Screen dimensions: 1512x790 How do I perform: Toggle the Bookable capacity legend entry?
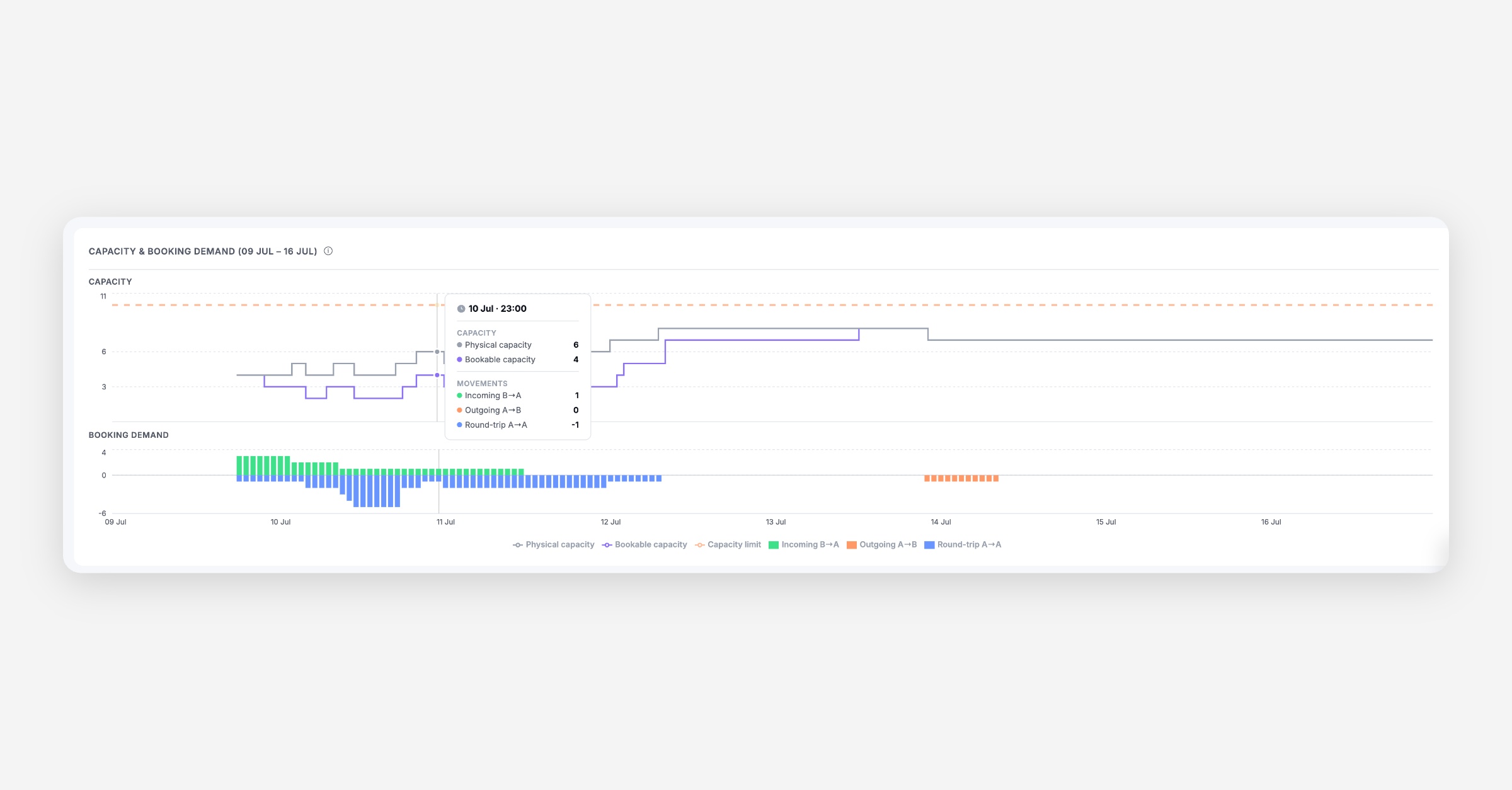click(x=644, y=544)
